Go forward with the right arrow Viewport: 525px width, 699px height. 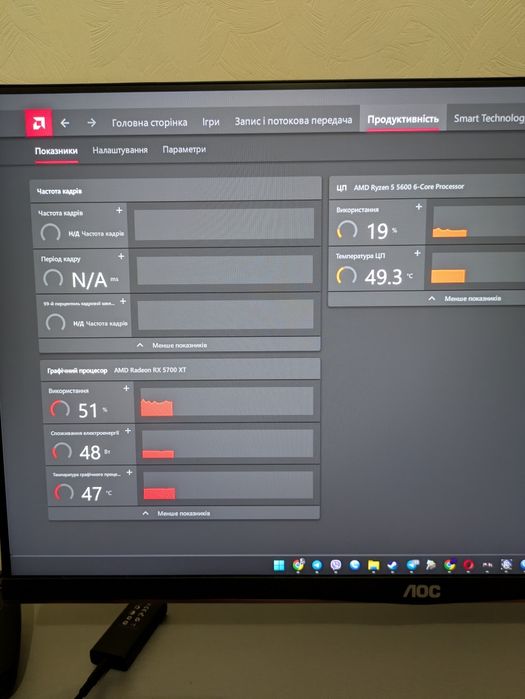[91, 122]
